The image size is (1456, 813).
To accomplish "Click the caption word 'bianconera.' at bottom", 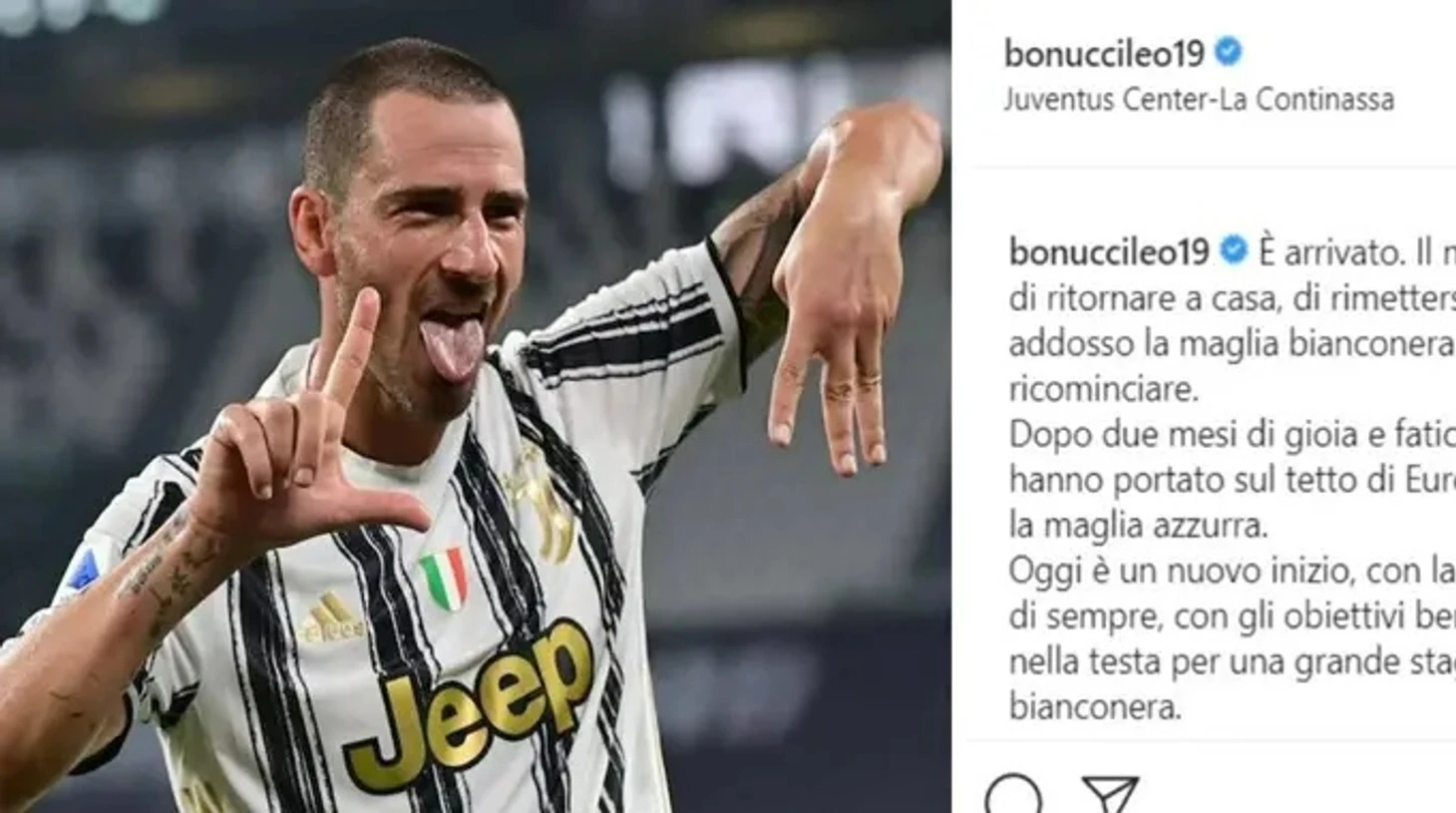I will pyautogui.click(x=1095, y=706).
